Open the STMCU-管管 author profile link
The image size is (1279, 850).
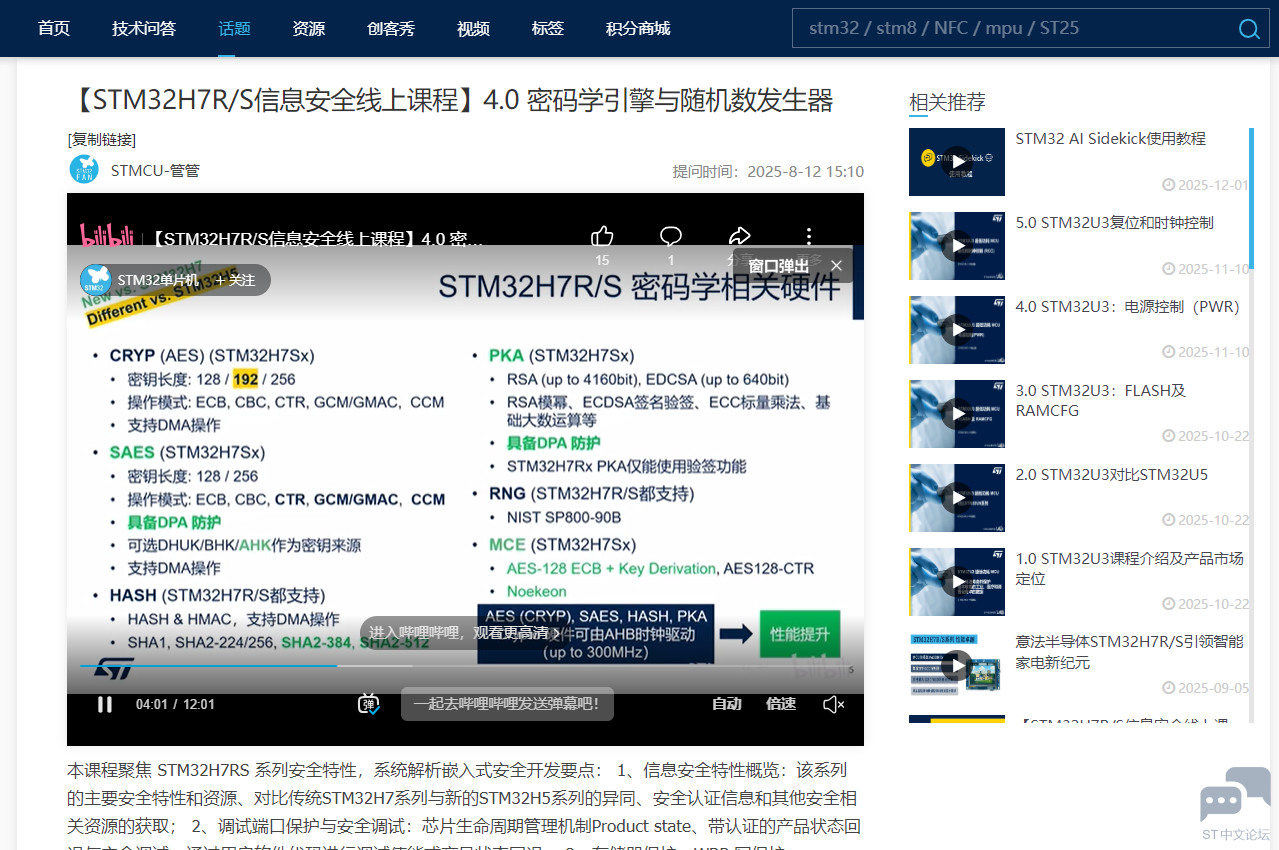tap(155, 170)
